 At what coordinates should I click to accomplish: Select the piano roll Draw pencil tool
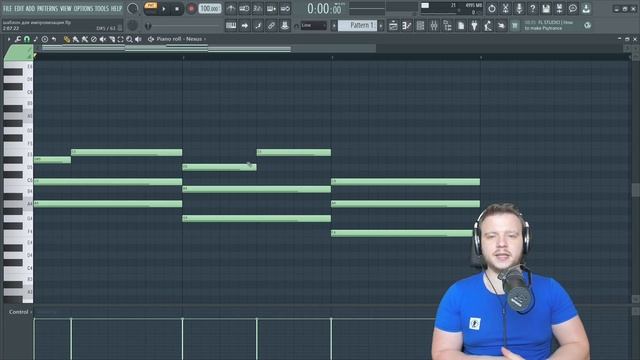[67, 39]
